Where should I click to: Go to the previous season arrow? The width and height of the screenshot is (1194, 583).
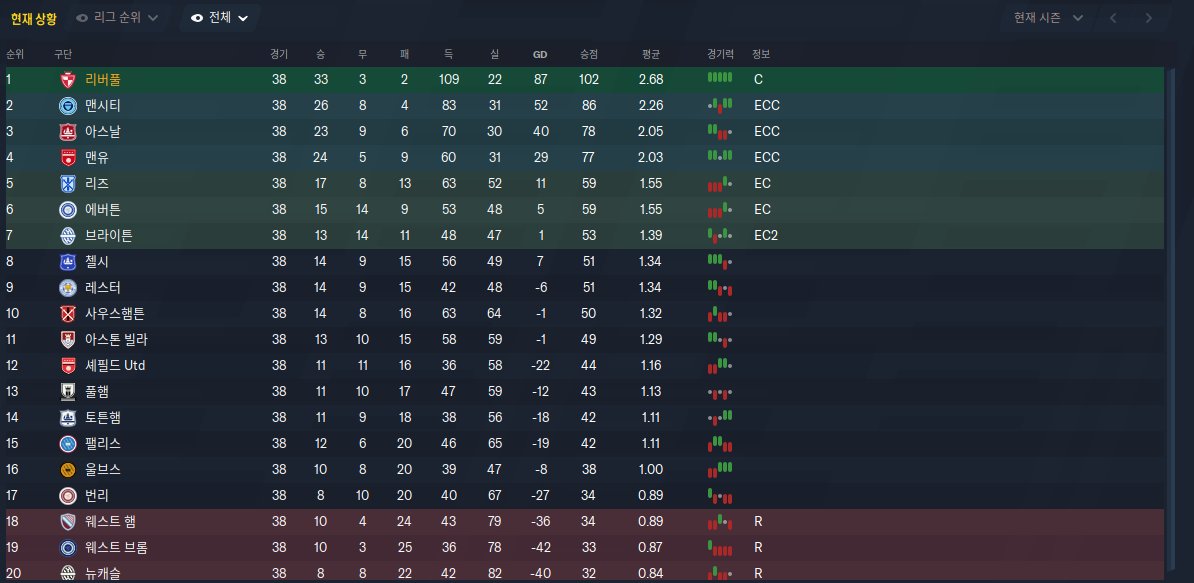[1113, 18]
